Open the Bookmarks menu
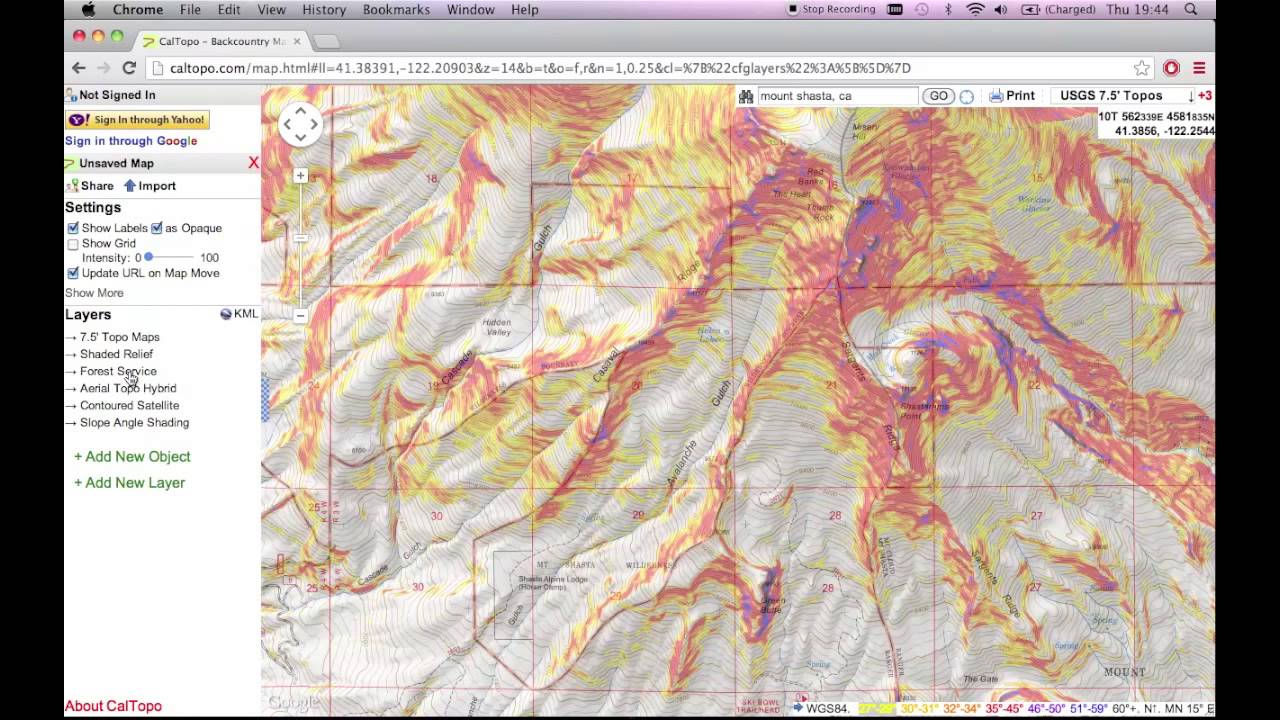1280x720 pixels. click(397, 9)
